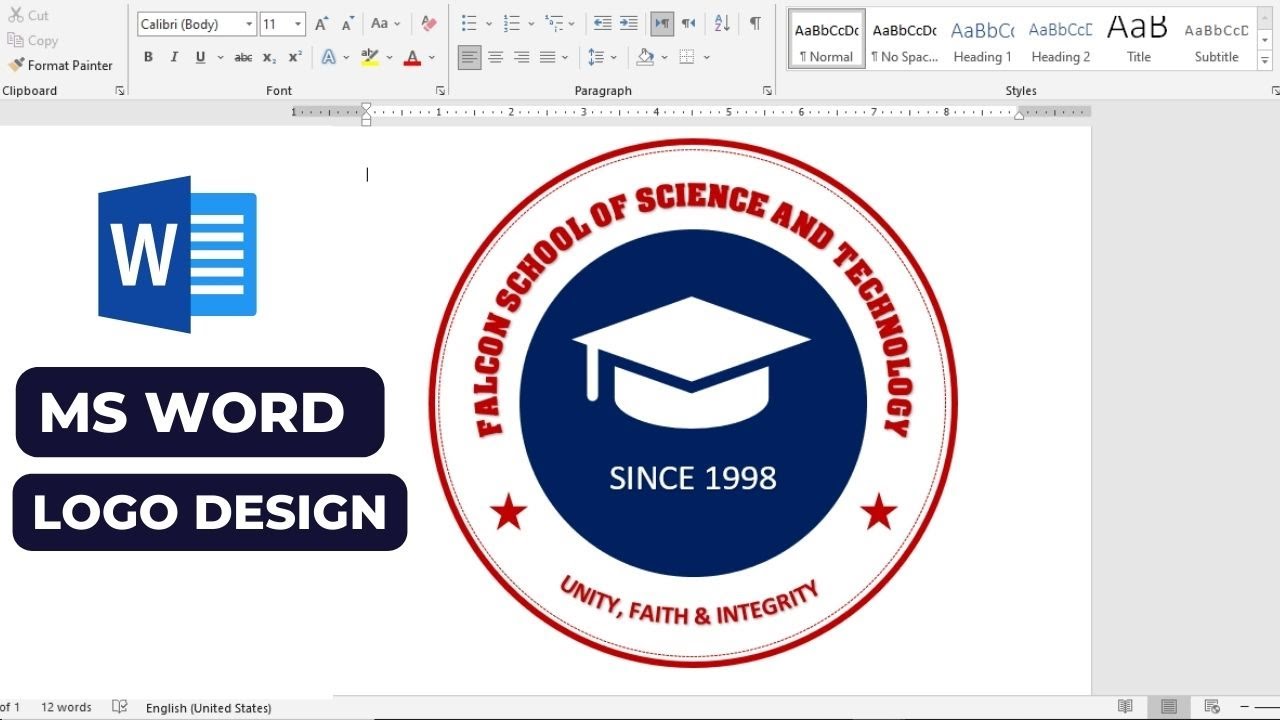This screenshot has height=720, width=1280.
Task: Increase font size with Grow Font icon
Action: coord(321,24)
